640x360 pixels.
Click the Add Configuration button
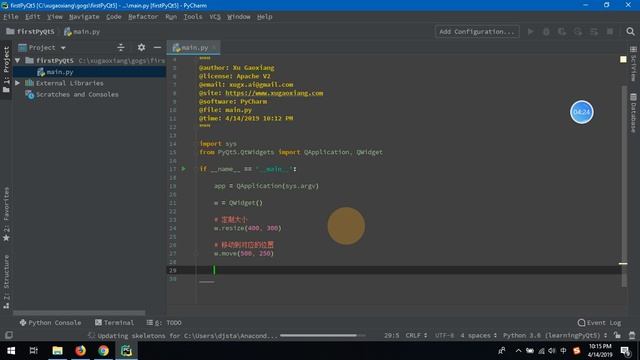tap(477, 31)
